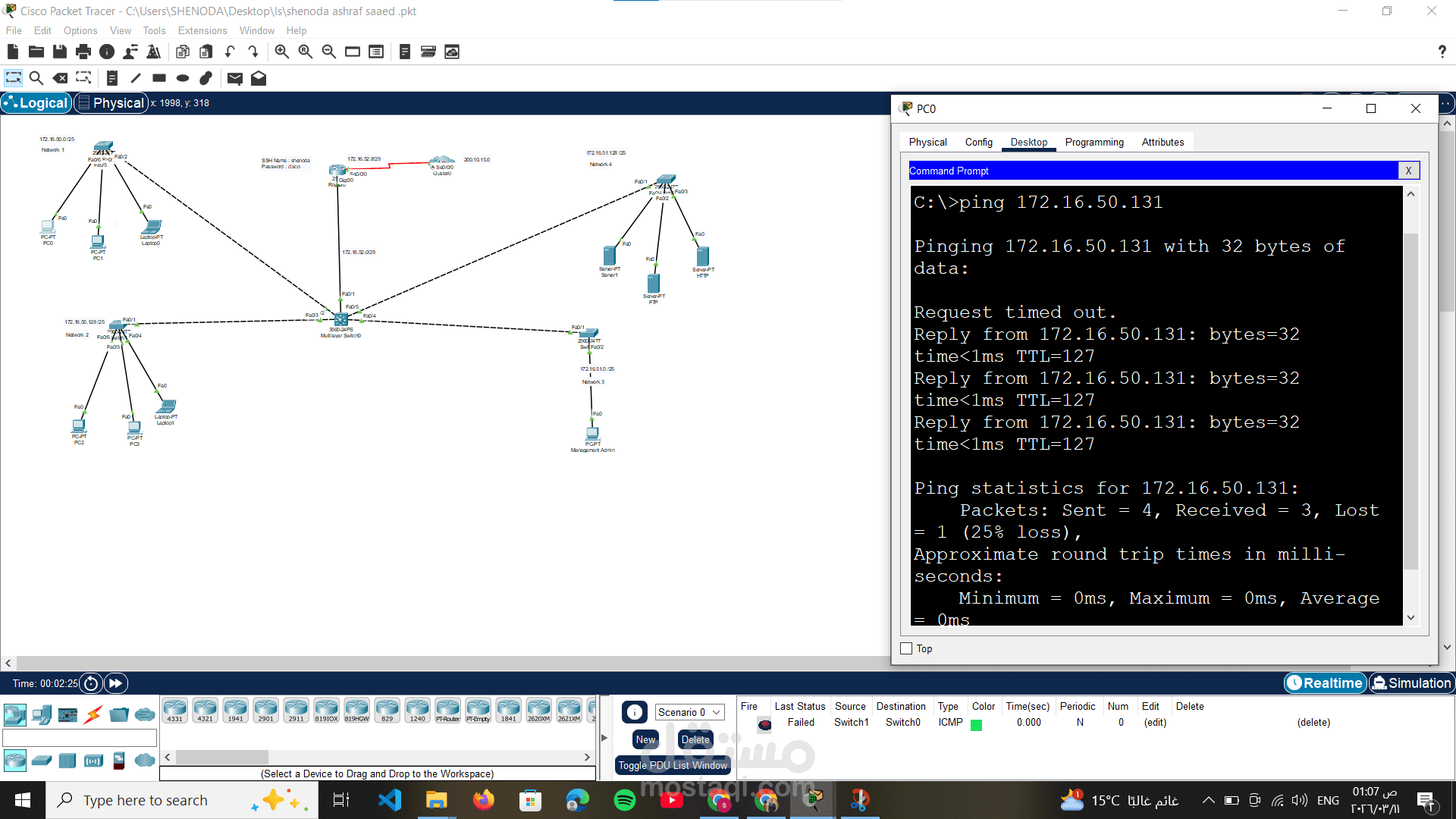
Task: Switch to Simulation mode
Action: (1412, 682)
